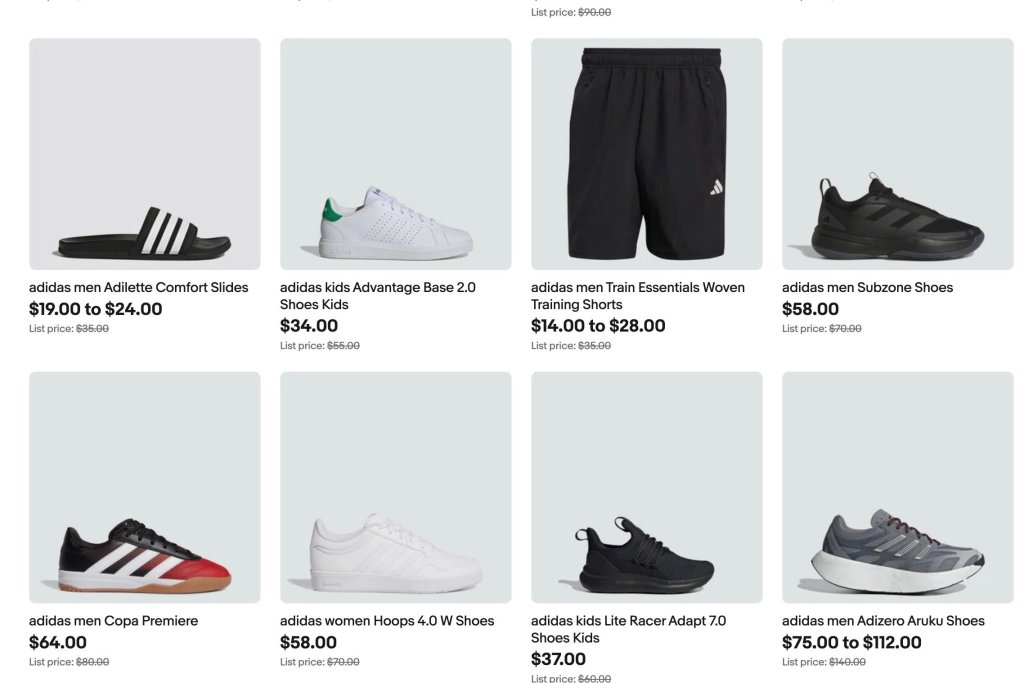Click the $19.00 to $24.00 price
Image resolution: width=1024 pixels, height=683 pixels.
tap(96, 309)
